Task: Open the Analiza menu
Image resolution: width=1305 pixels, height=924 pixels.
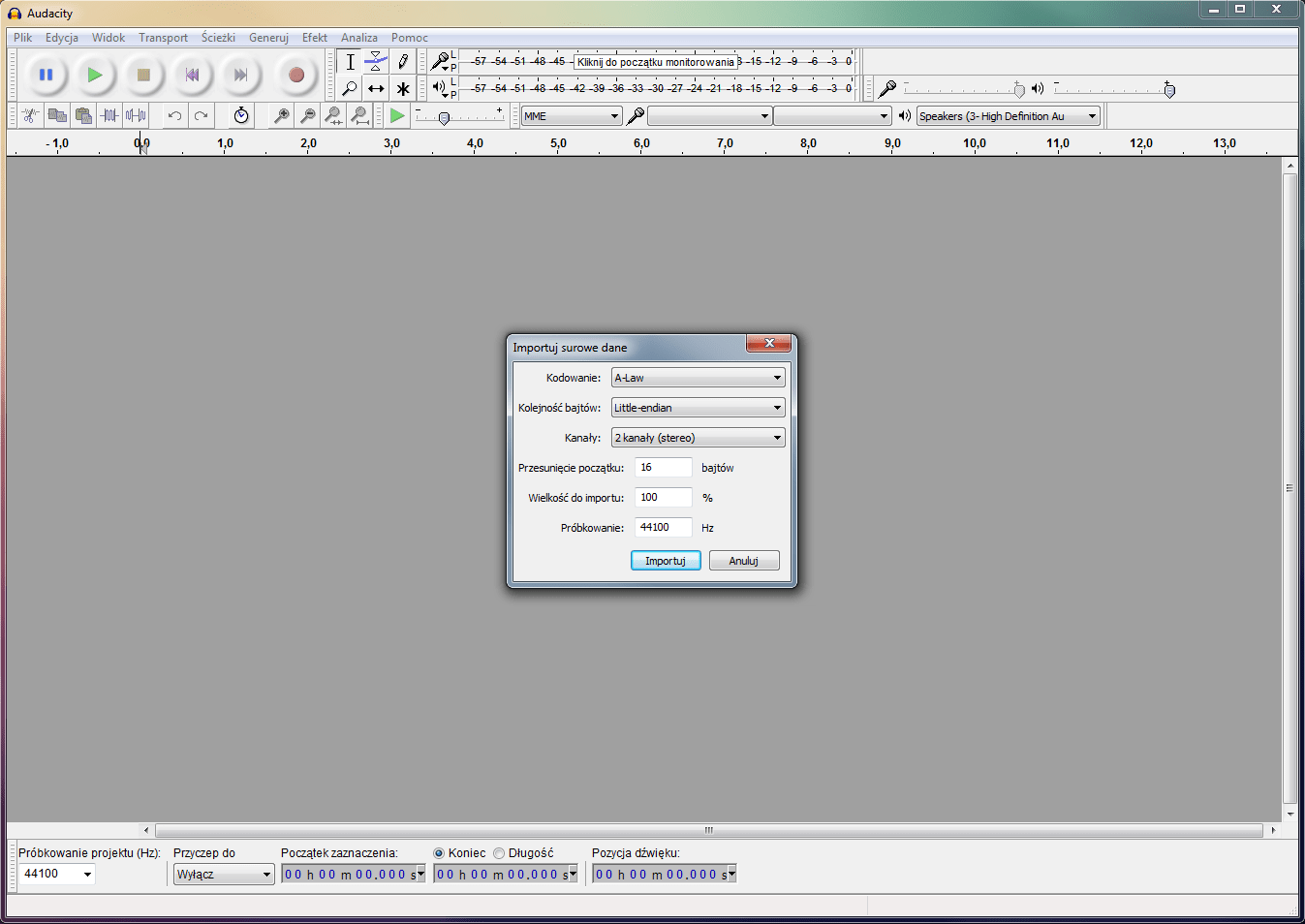Action: click(x=359, y=38)
